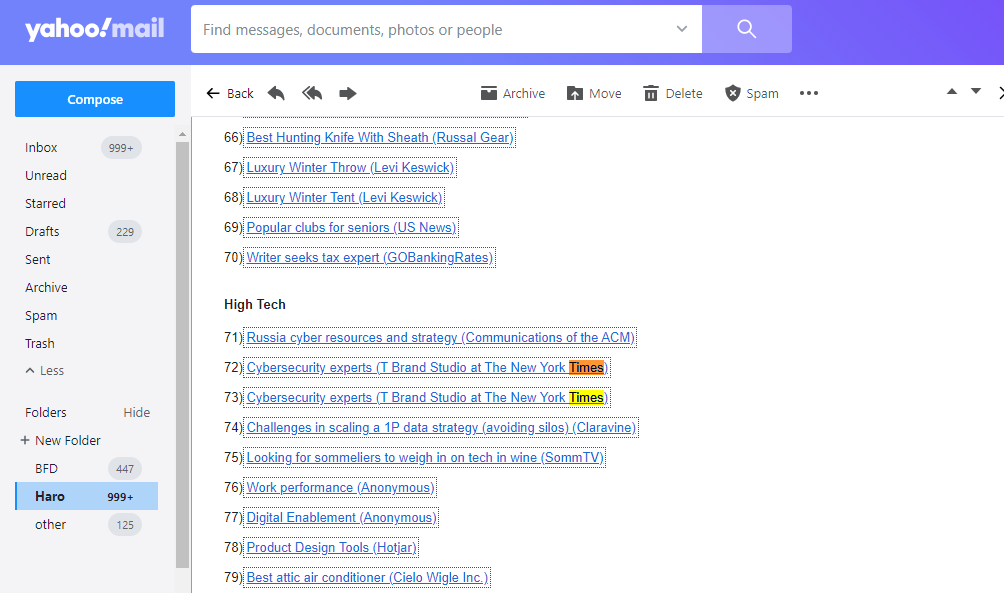Open query 73 Cybersecurity experts link
Image resolution: width=1004 pixels, height=593 pixels.
[x=427, y=398]
